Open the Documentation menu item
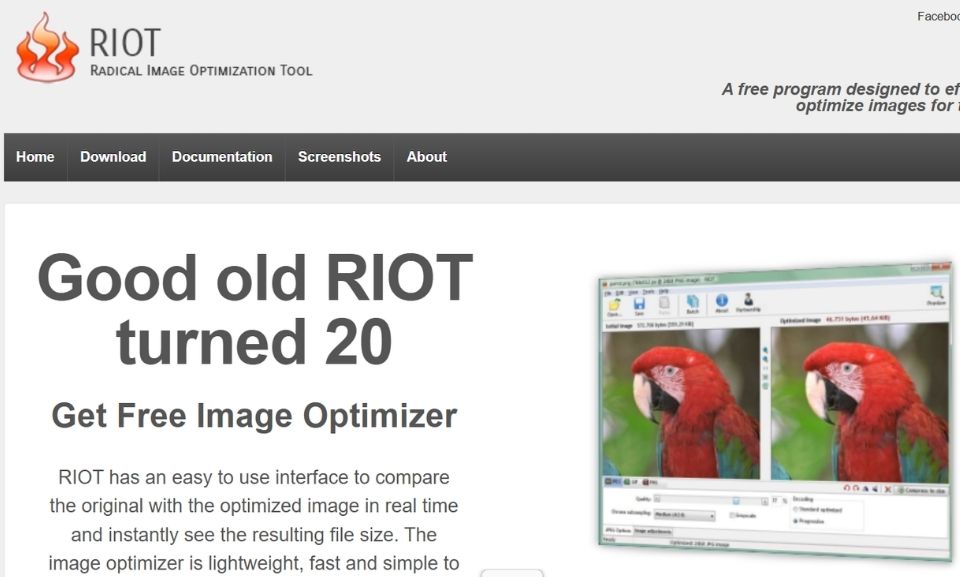Viewport: 960px width, 577px height. (x=222, y=157)
